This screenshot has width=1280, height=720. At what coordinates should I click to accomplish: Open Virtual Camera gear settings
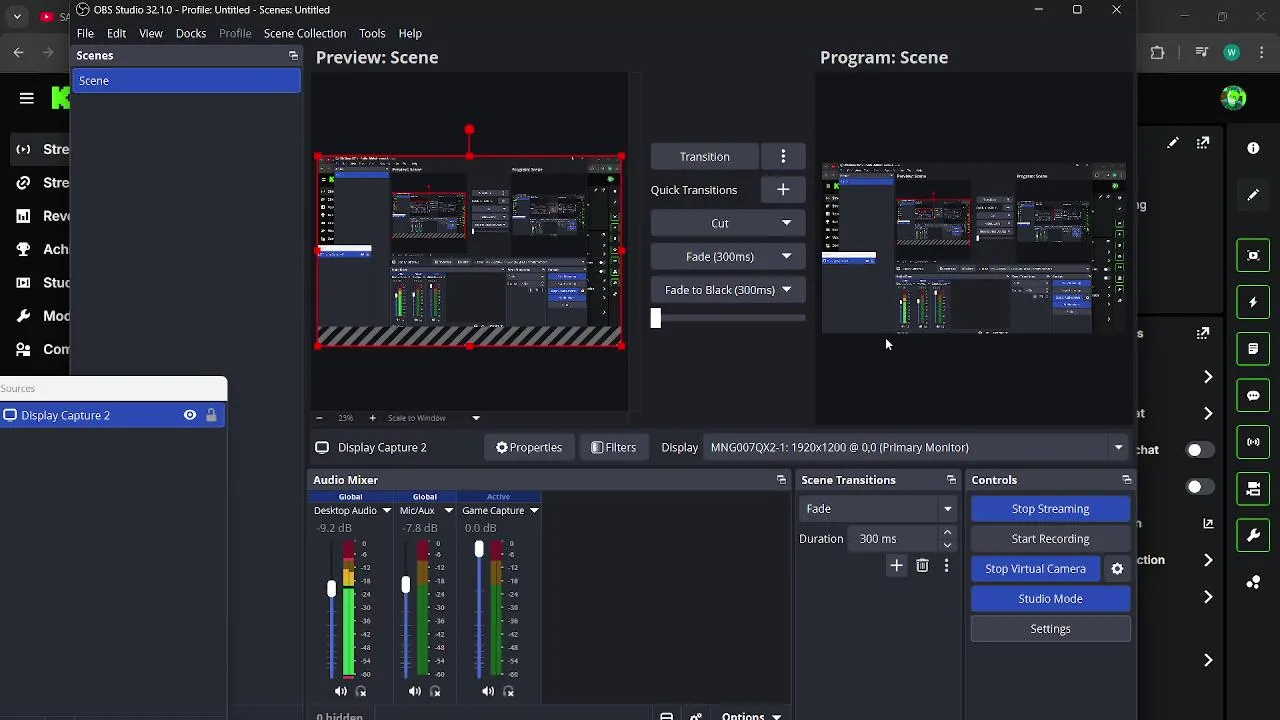[1117, 569]
